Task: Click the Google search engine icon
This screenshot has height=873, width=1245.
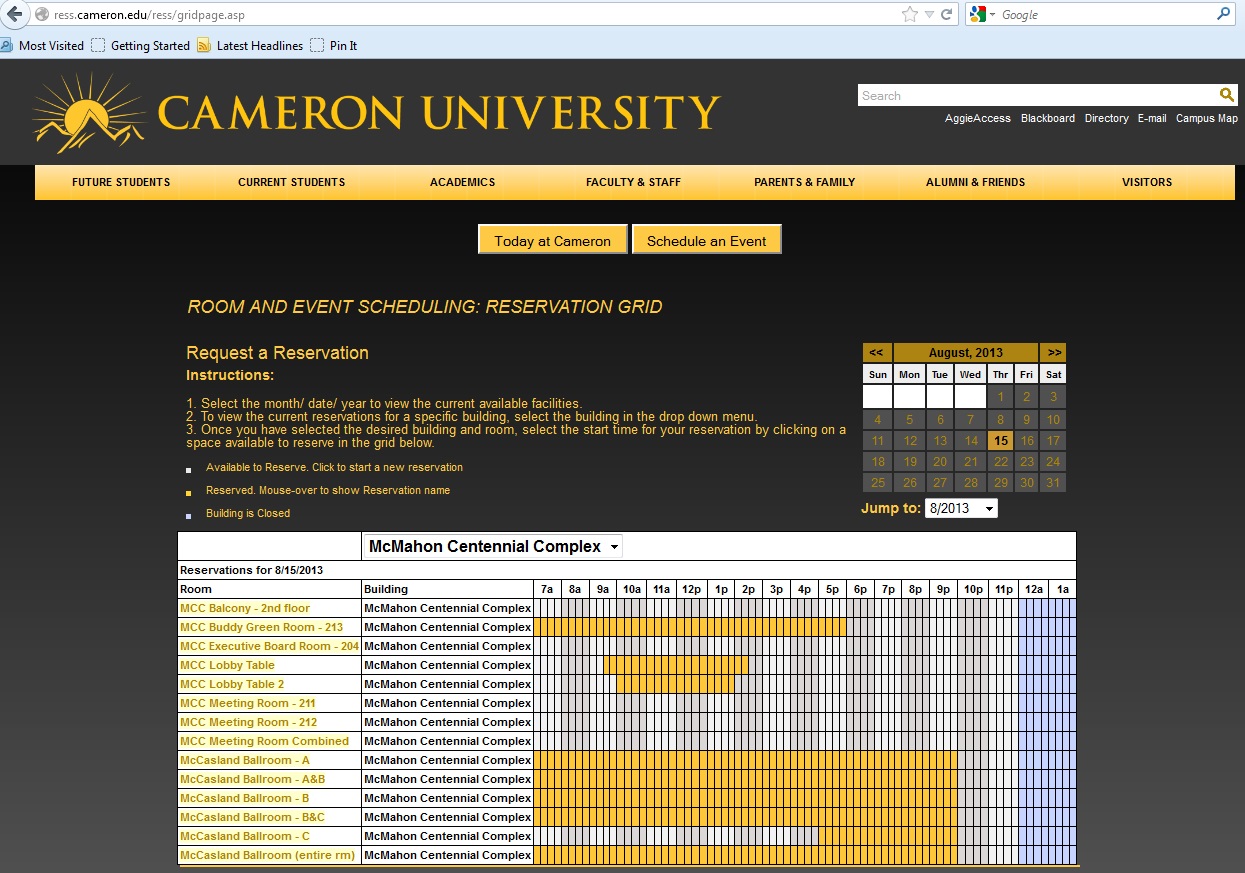Action: 978,15
